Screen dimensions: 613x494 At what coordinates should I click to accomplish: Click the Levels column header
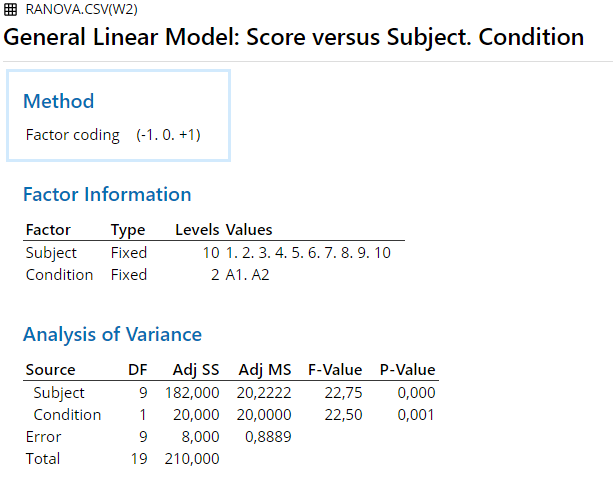point(197,230)
